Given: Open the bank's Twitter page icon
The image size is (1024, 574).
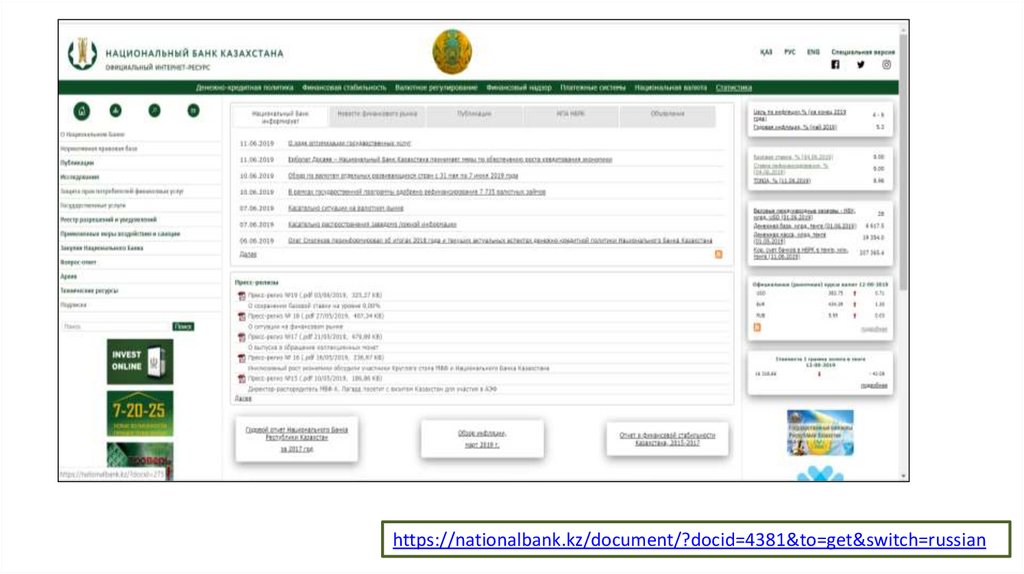Looking at the screenshot, I should (861, 65).
